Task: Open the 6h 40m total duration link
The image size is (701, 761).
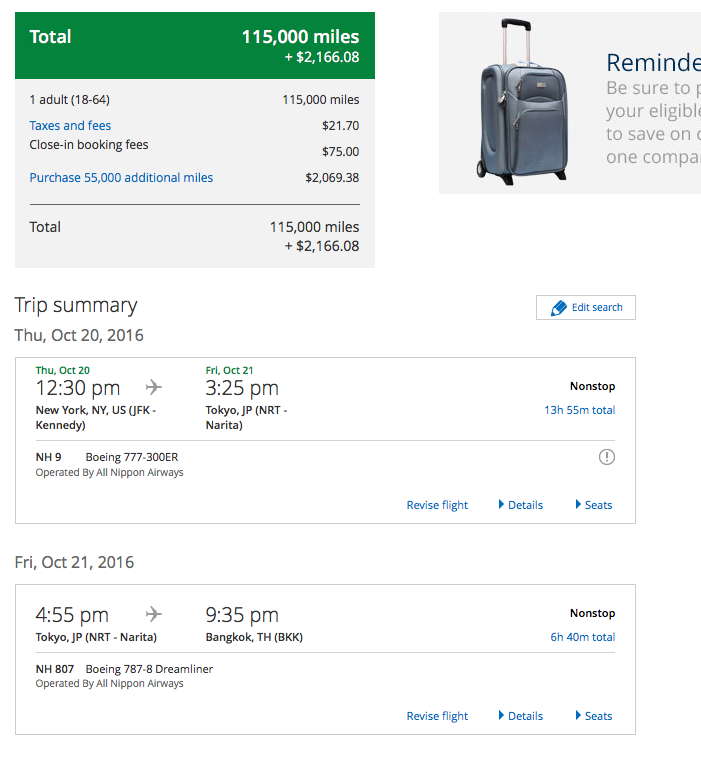Action: tap(583, 637)
